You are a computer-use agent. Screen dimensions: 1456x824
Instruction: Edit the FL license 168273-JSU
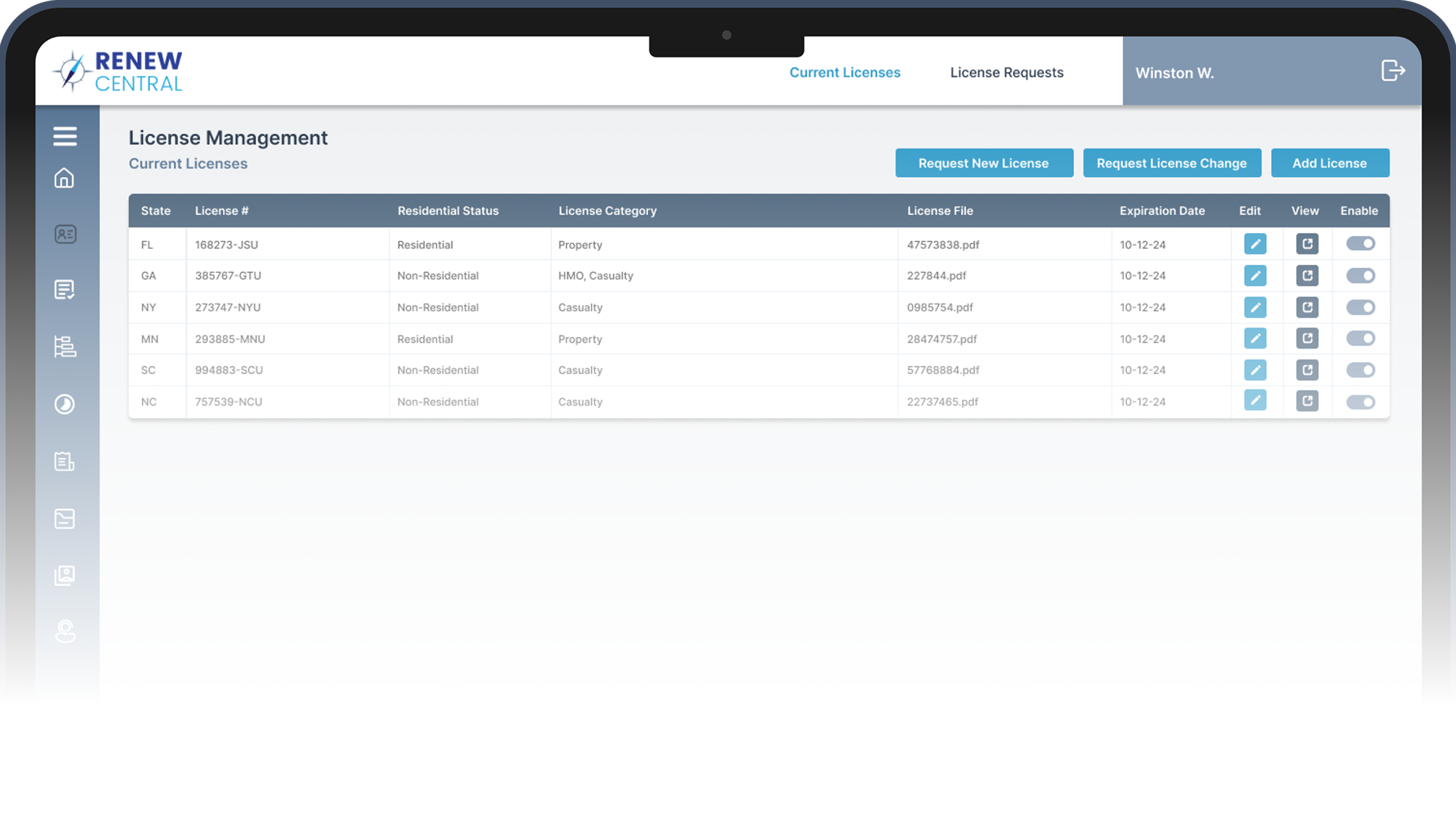pyautogui.click(x=1255, y=244)
